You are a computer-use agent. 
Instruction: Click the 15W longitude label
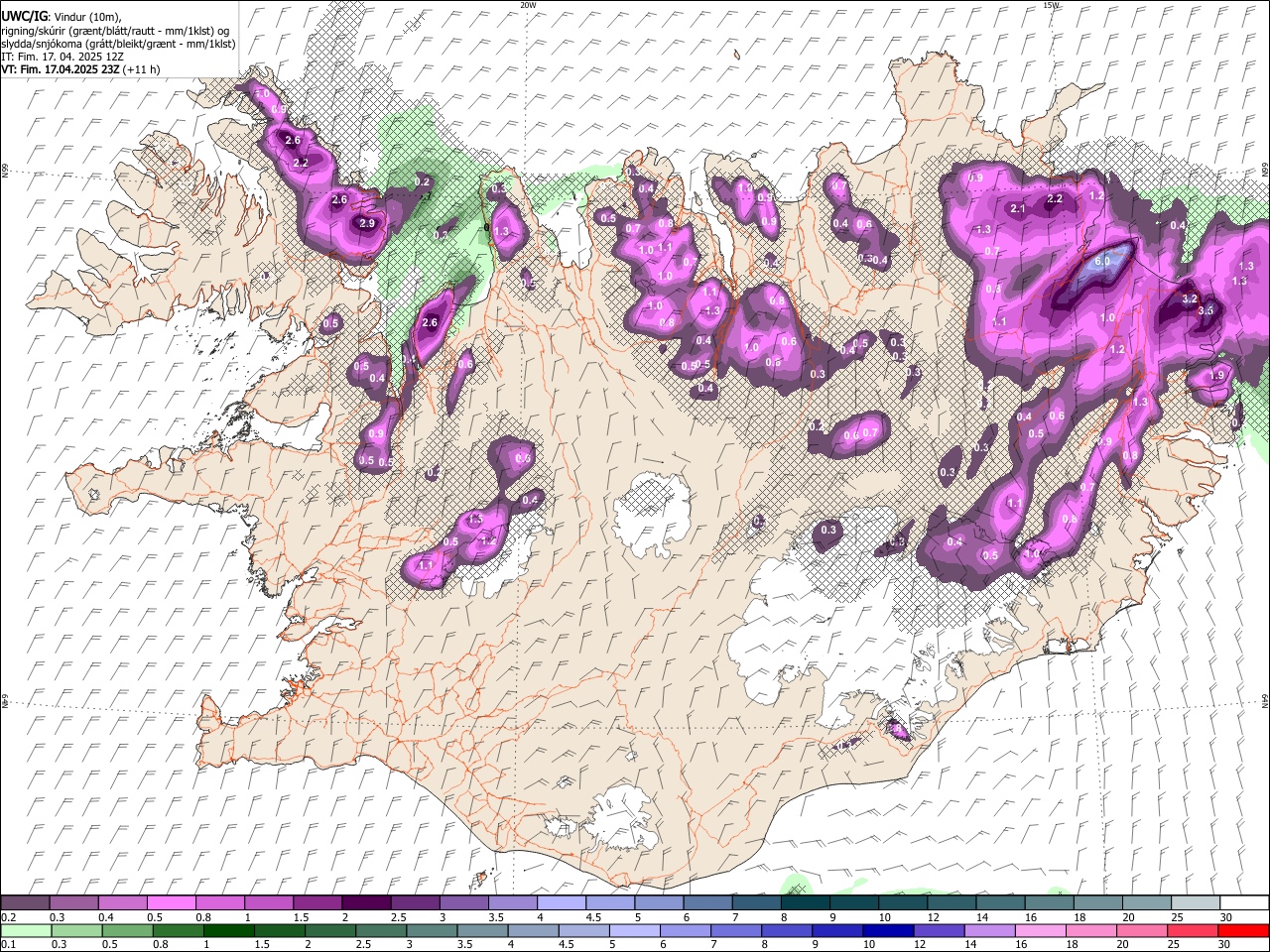tap(1051, 5)
